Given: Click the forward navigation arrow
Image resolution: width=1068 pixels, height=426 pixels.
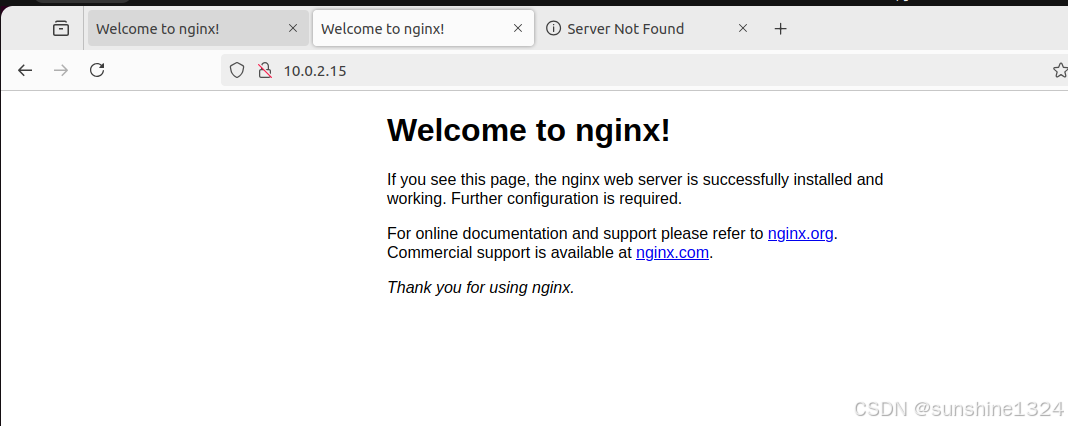Looking at the screenshot, I should 61,70.
